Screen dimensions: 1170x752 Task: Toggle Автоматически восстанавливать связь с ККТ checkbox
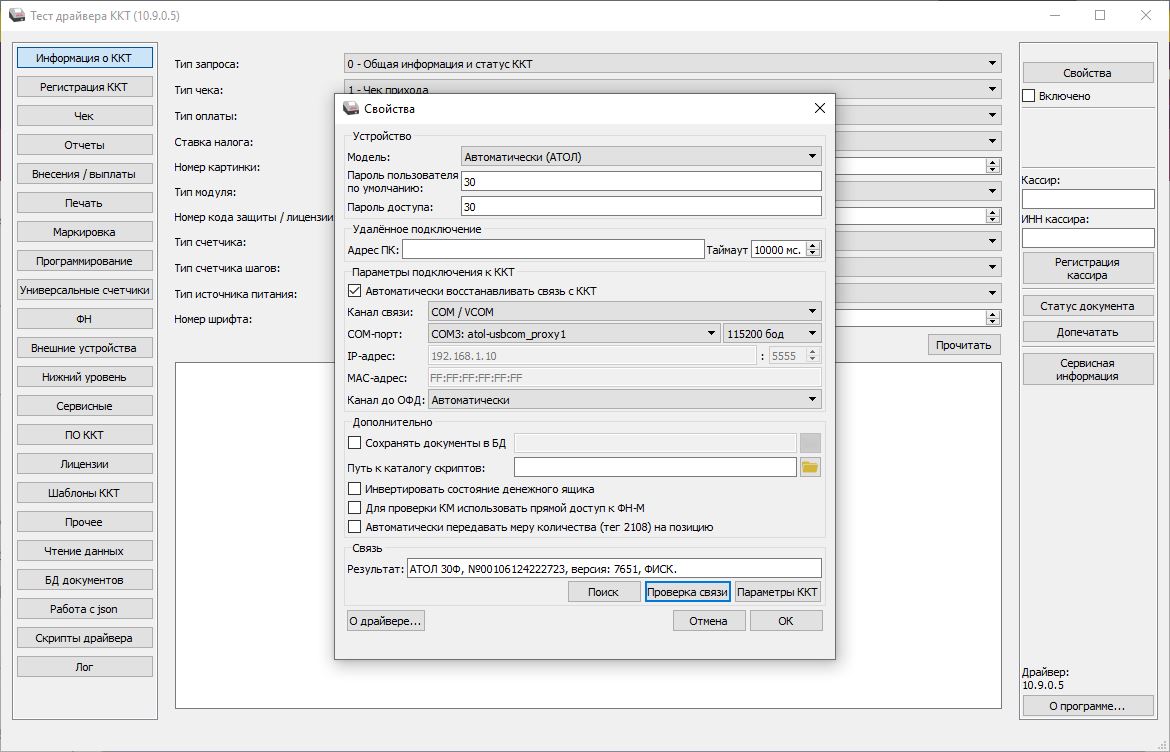point(354,291)
